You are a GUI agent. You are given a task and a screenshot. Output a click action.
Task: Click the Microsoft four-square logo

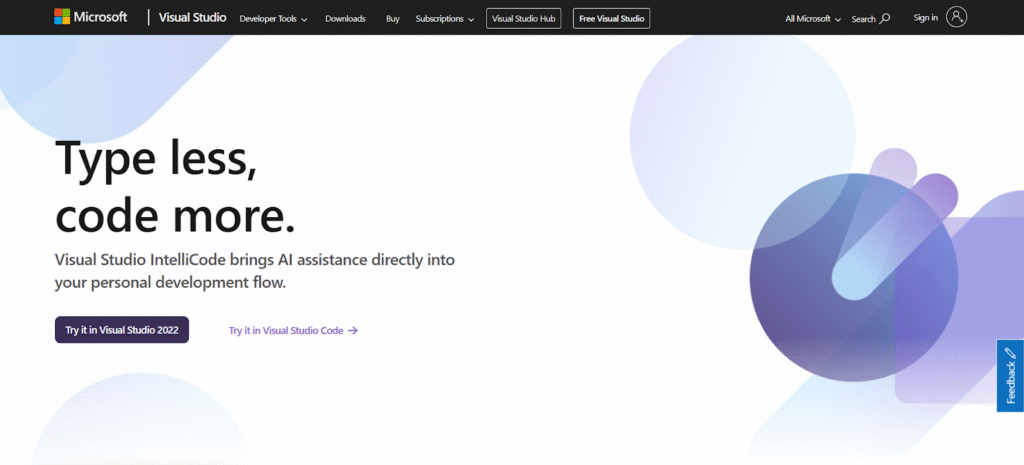pos(63,17)
